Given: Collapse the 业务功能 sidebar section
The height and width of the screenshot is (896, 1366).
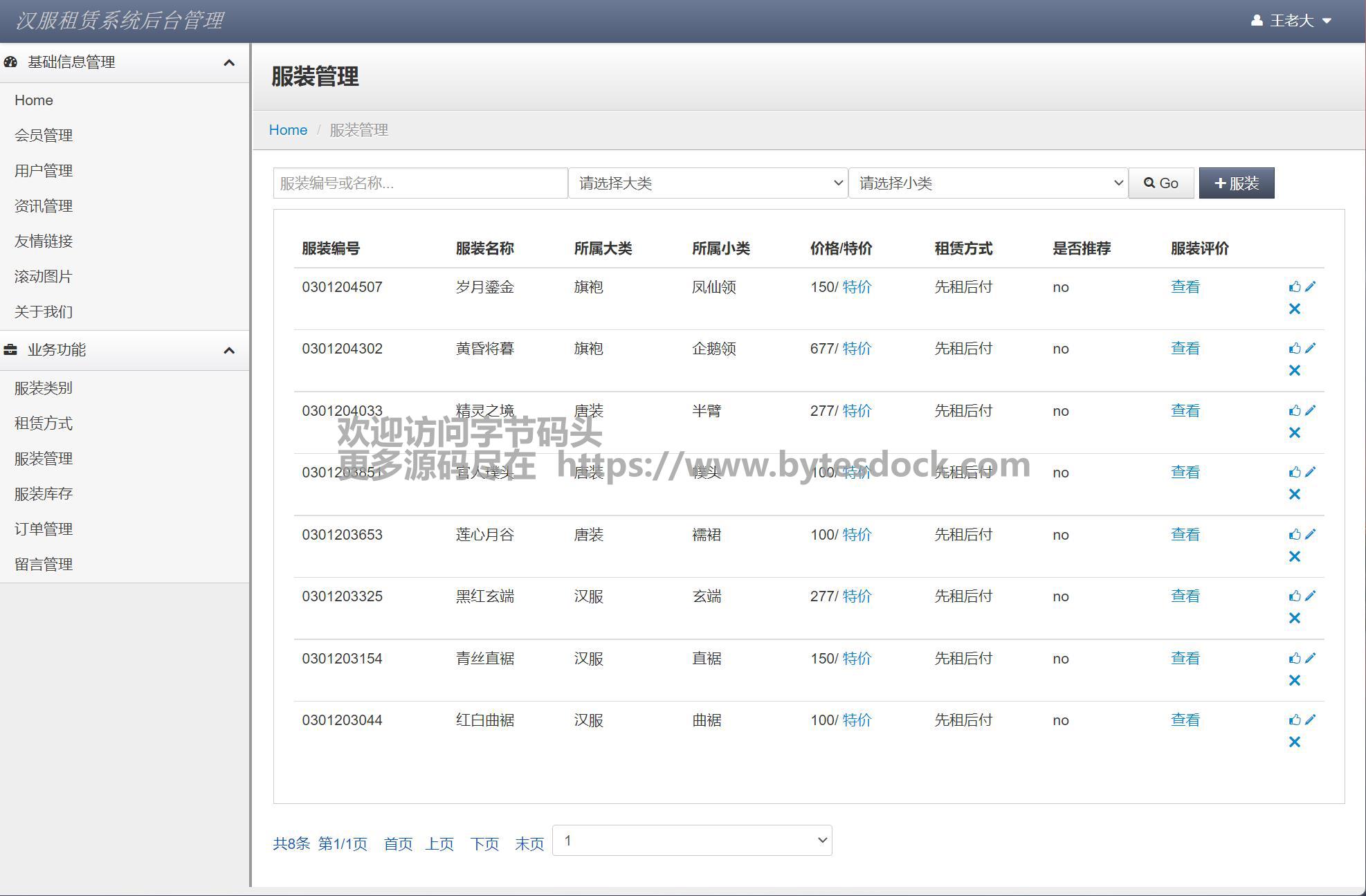Looking at the screenshot, I should (229, 350).
